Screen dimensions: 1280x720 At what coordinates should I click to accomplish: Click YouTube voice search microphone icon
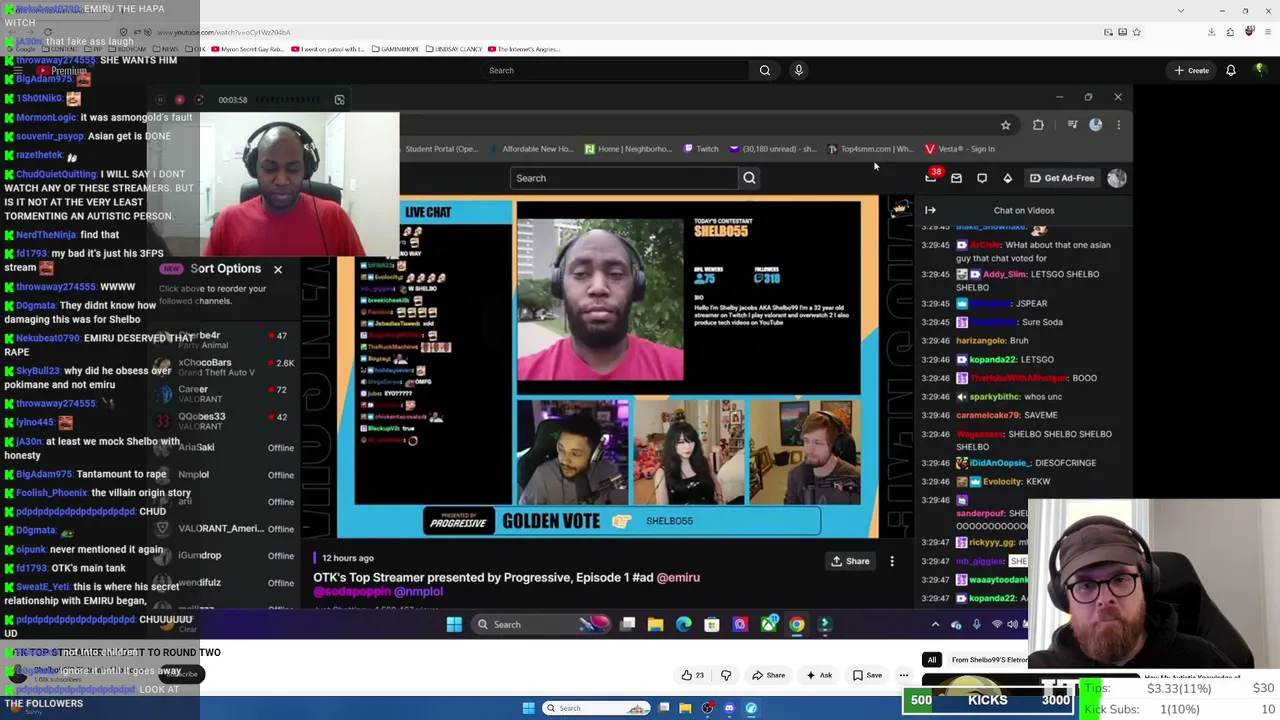pyautogui.click(x=798, y=70)
